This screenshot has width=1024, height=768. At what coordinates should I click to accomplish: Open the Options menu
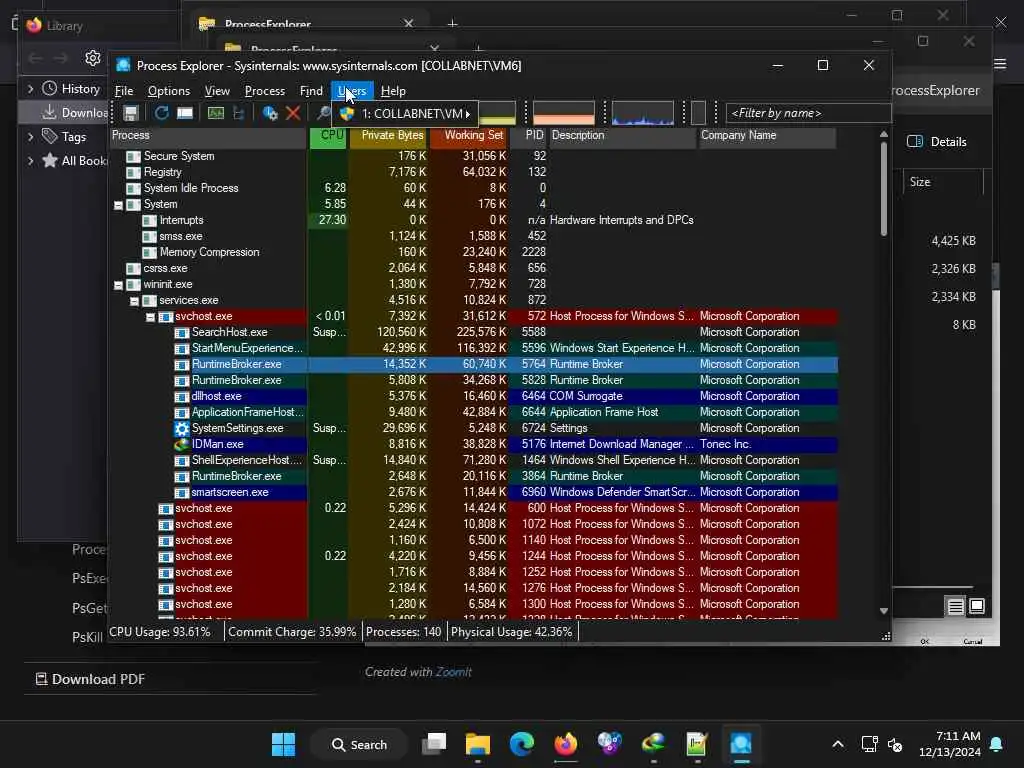pyautogui.click(x=168, y=91)
